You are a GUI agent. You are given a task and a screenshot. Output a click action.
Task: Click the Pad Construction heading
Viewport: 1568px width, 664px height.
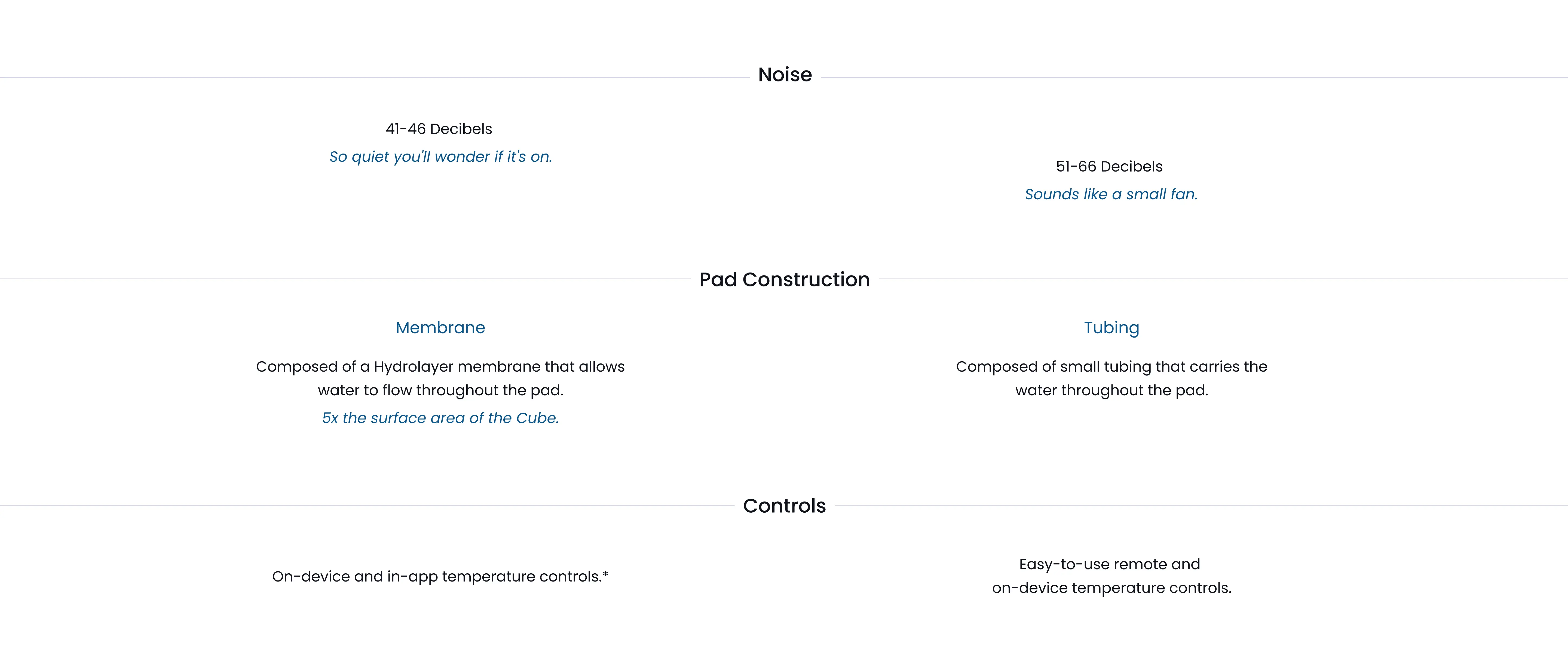785,279
